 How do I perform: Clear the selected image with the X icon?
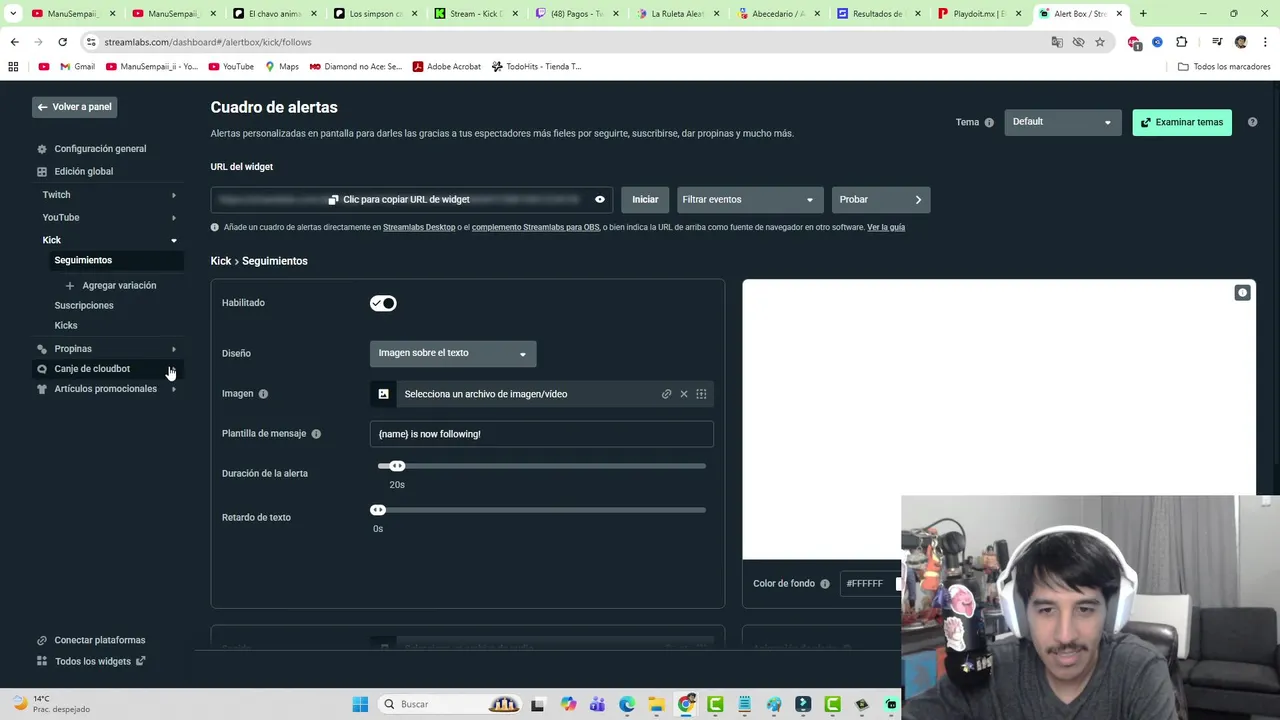tap(684, 394)
